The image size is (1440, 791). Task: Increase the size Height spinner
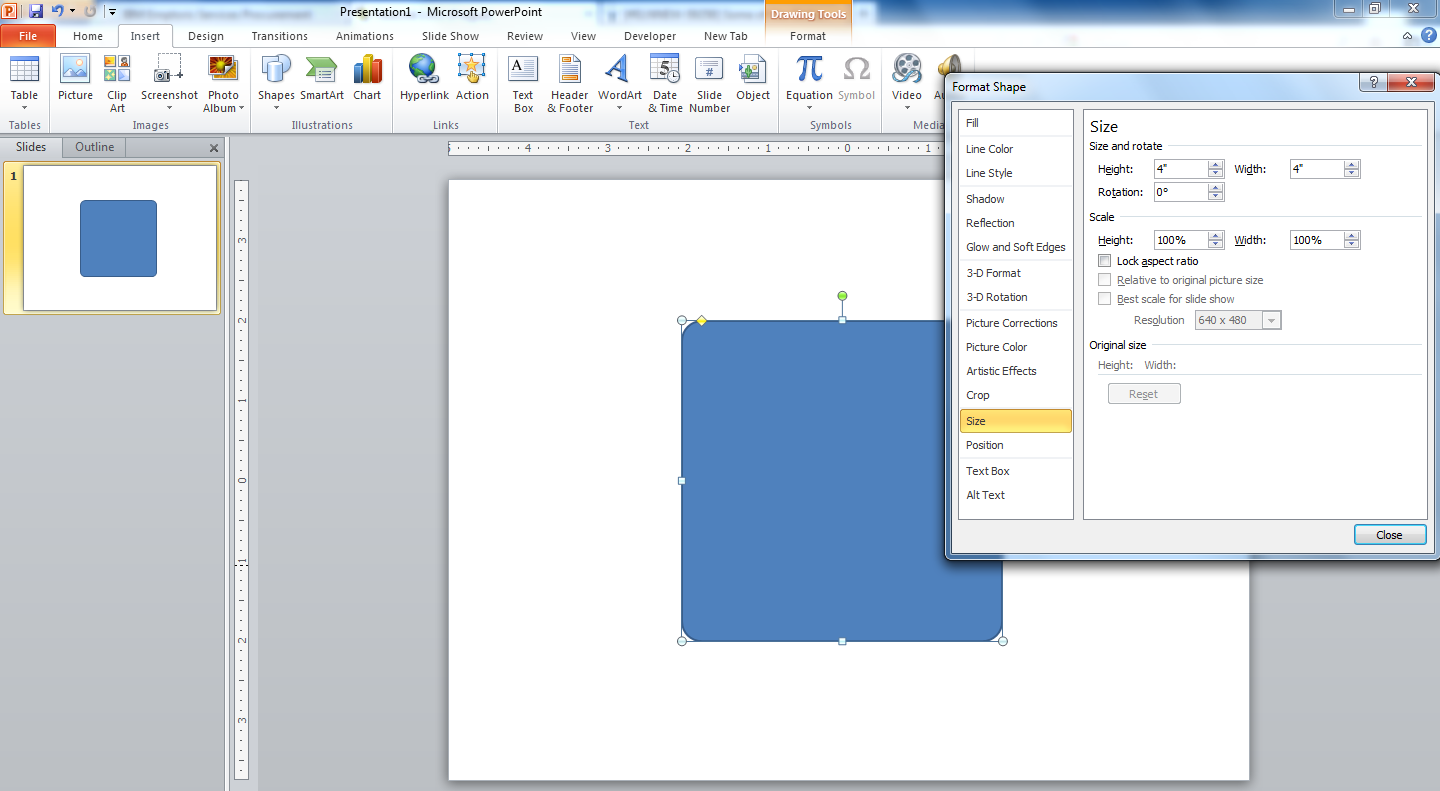[1216, 165]
